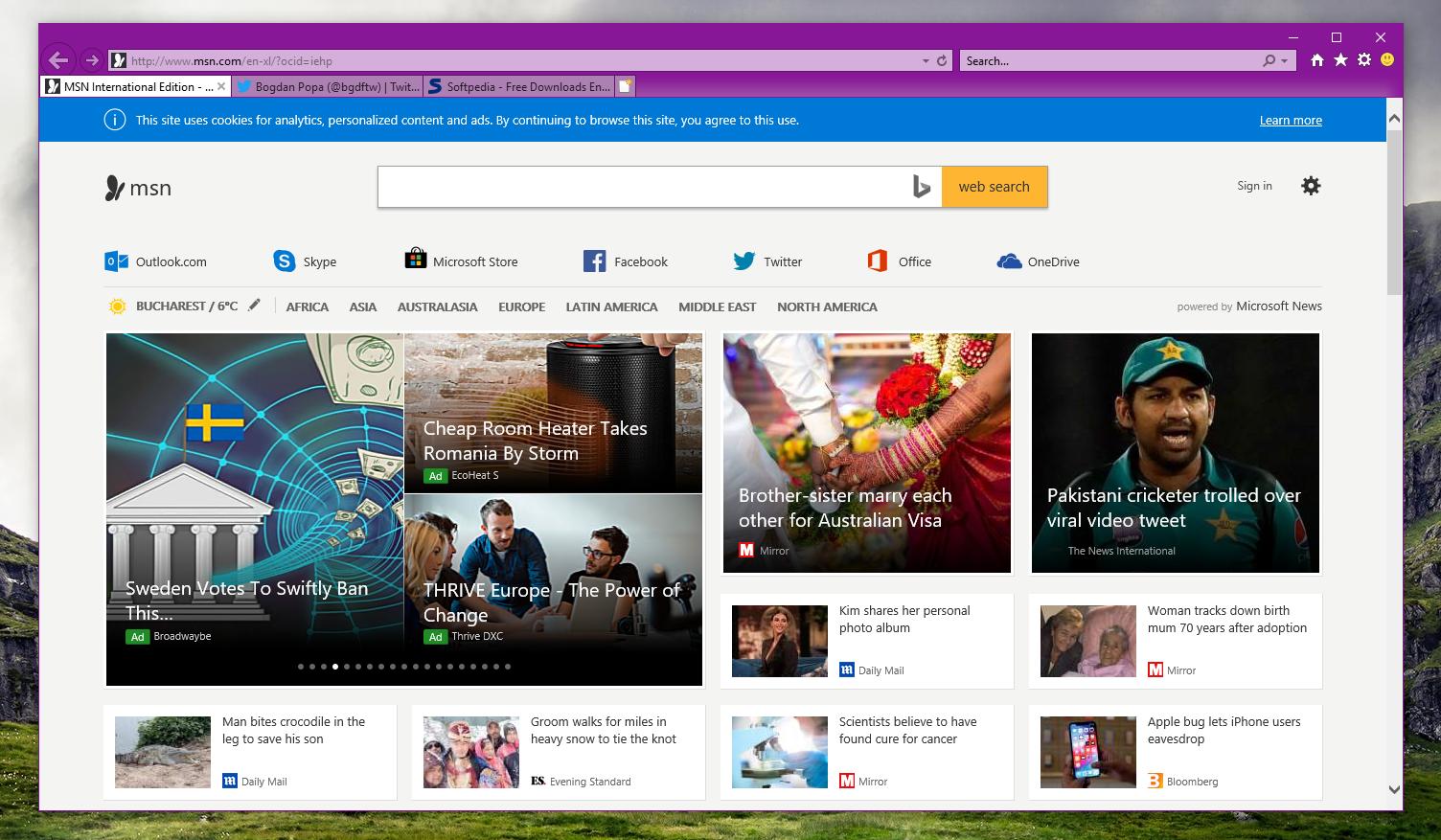Refresh the page using the reload icon

point(942,60)
